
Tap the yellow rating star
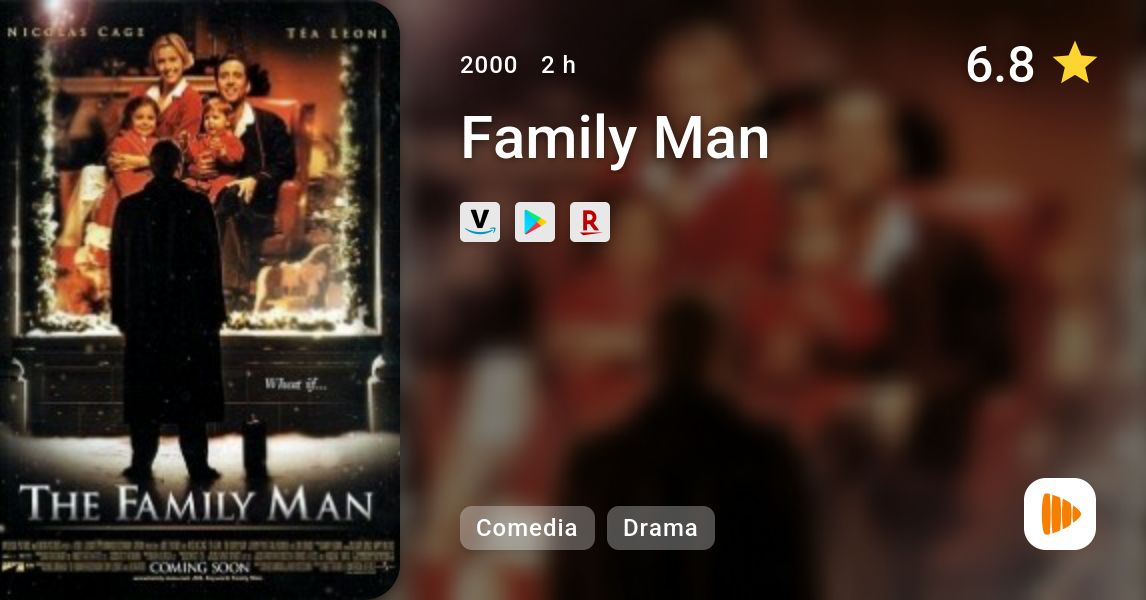[x=1074, y=63]
